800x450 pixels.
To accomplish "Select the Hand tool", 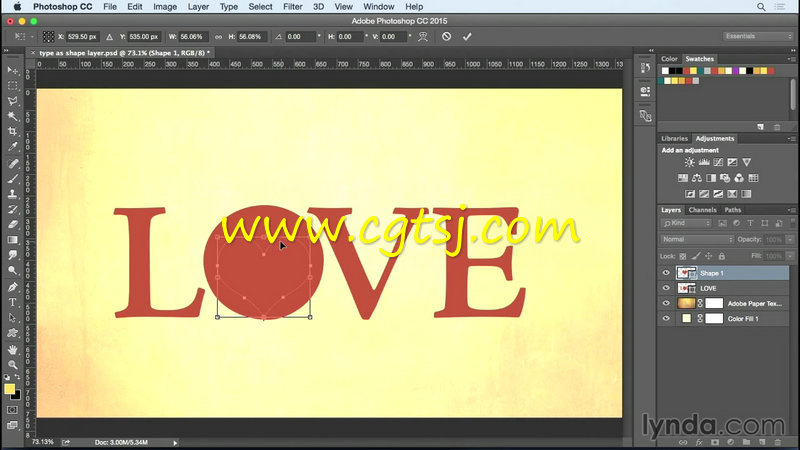I will coord(12,349).
